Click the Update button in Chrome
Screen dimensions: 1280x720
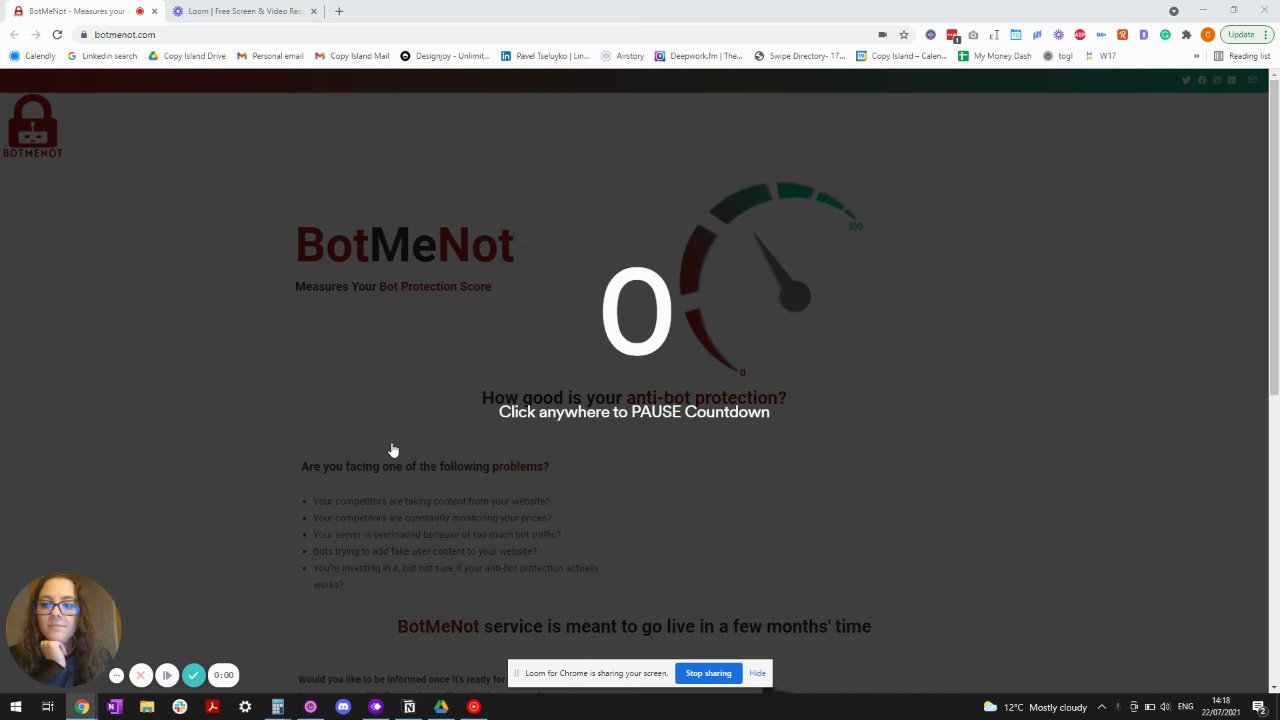pyautogui.click(x=1241, y=35)
